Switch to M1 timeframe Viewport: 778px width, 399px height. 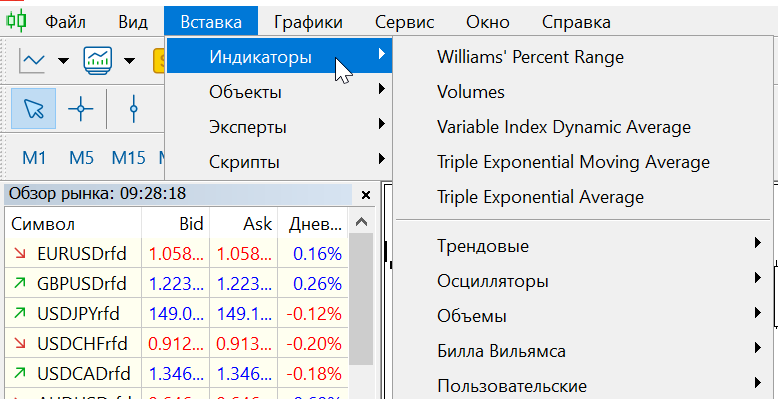[34, 158]
